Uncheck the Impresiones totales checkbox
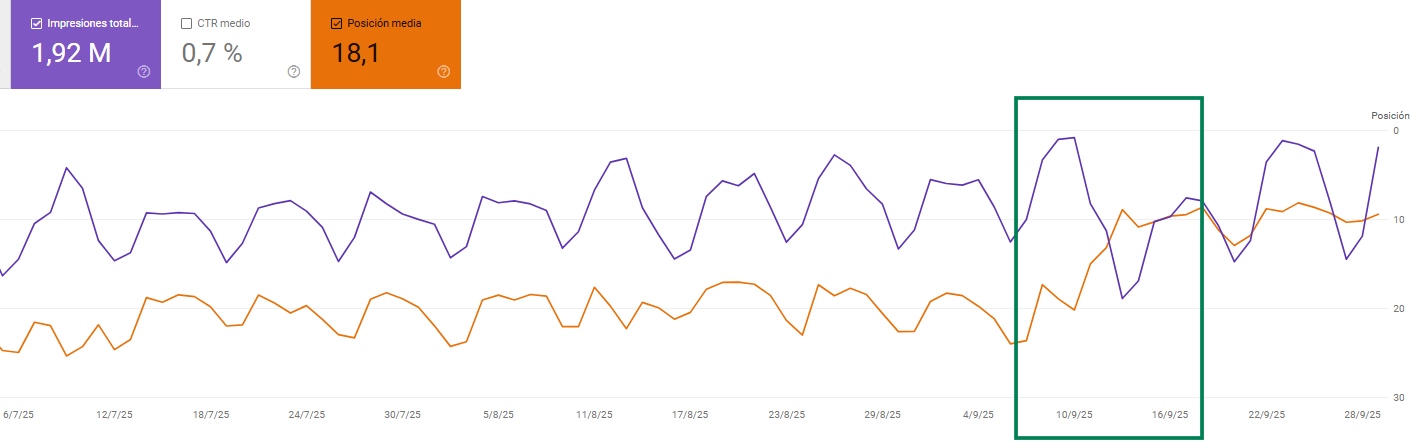 (x=37, y=23)
